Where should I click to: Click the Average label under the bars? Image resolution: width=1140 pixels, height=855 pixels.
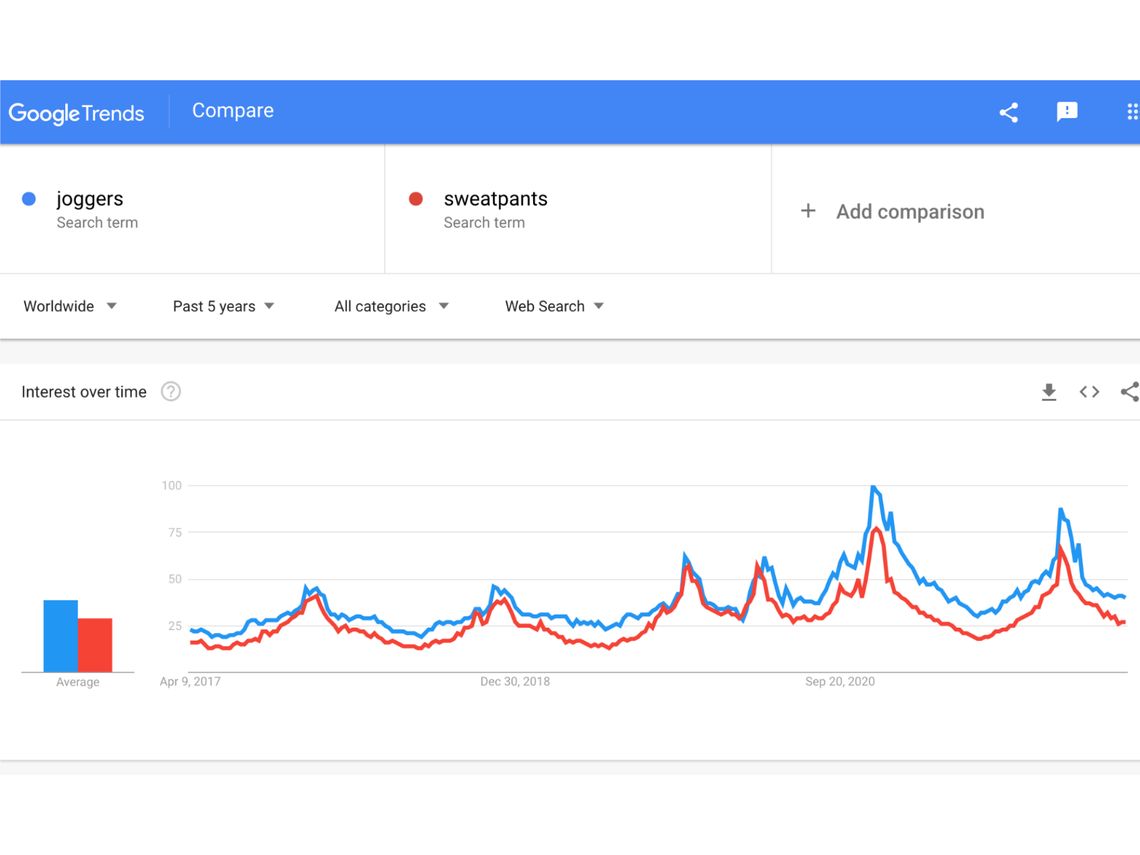click(x=78, y=682)
